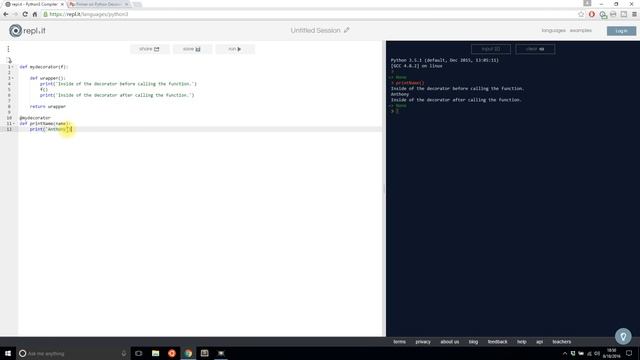The width and height of the screenshot is (640, 360).
Task: Click the red Opera-style extension icon
Action: [591, 14]
